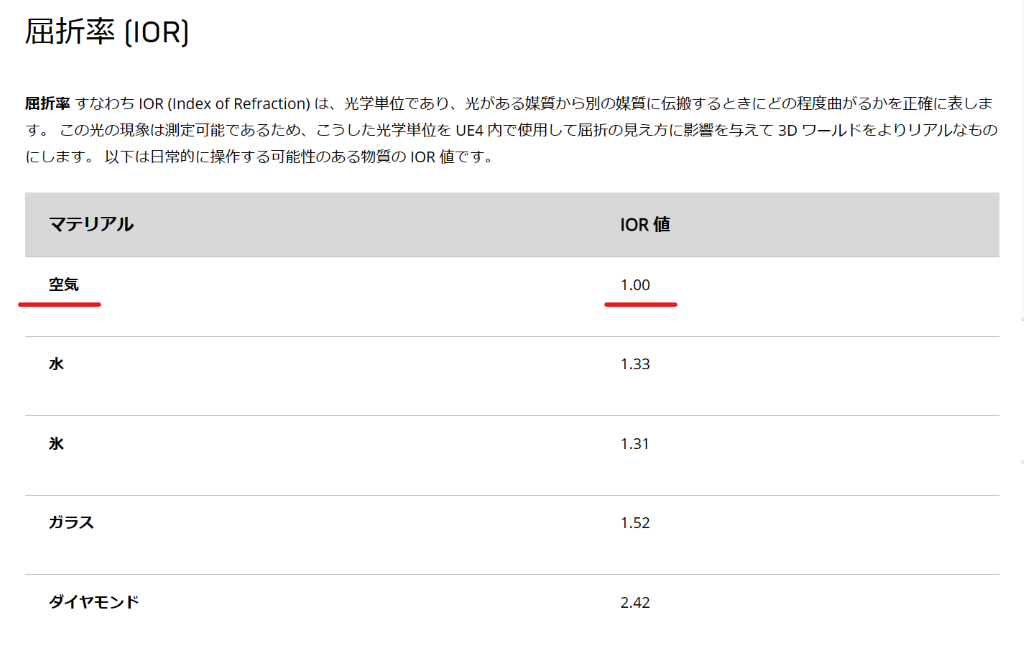
Task: Select the ガラス material cell
Action: [x=71, y=523]
